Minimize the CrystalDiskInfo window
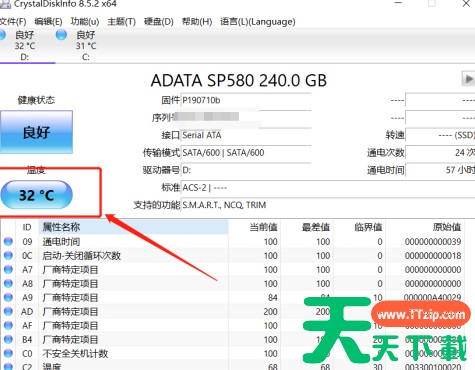 point(398,3)
